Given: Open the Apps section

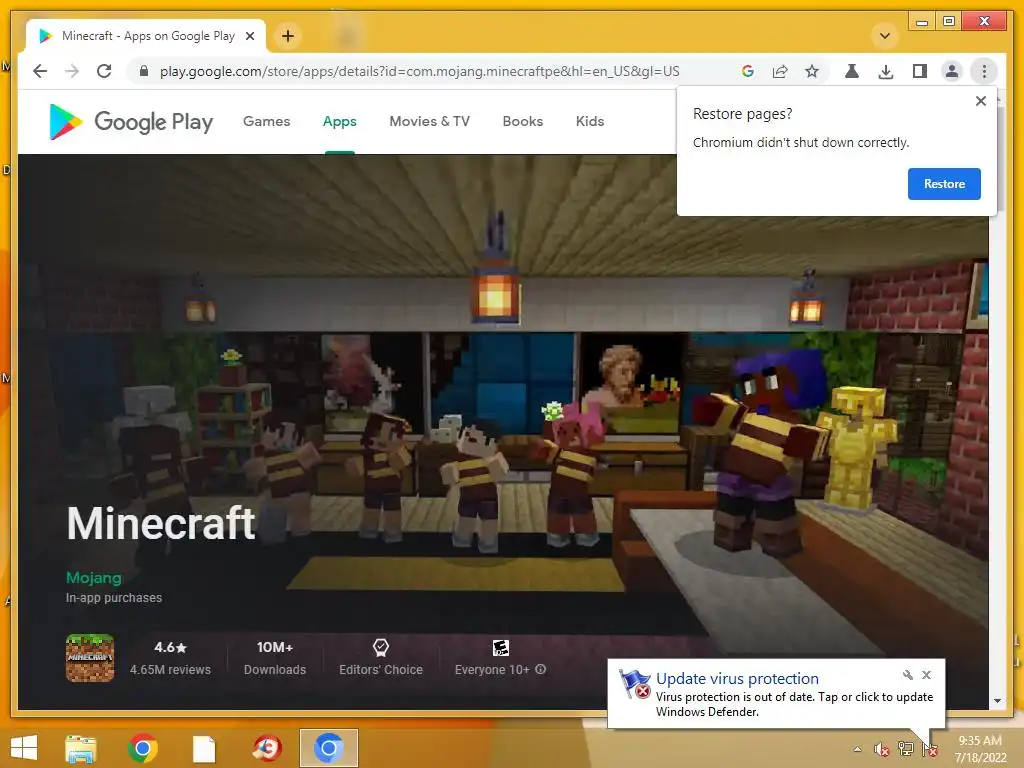Looking at the screenshot, I should pyautogui.click(x=340, y=121).
